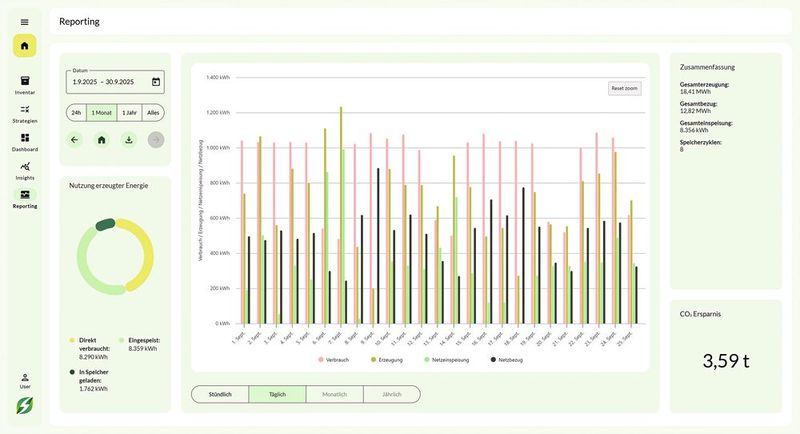Click the yellow Home icon in sidebar
Image resolution: width=800 pixels, height=434 pixels.
(x=24, y=46)
